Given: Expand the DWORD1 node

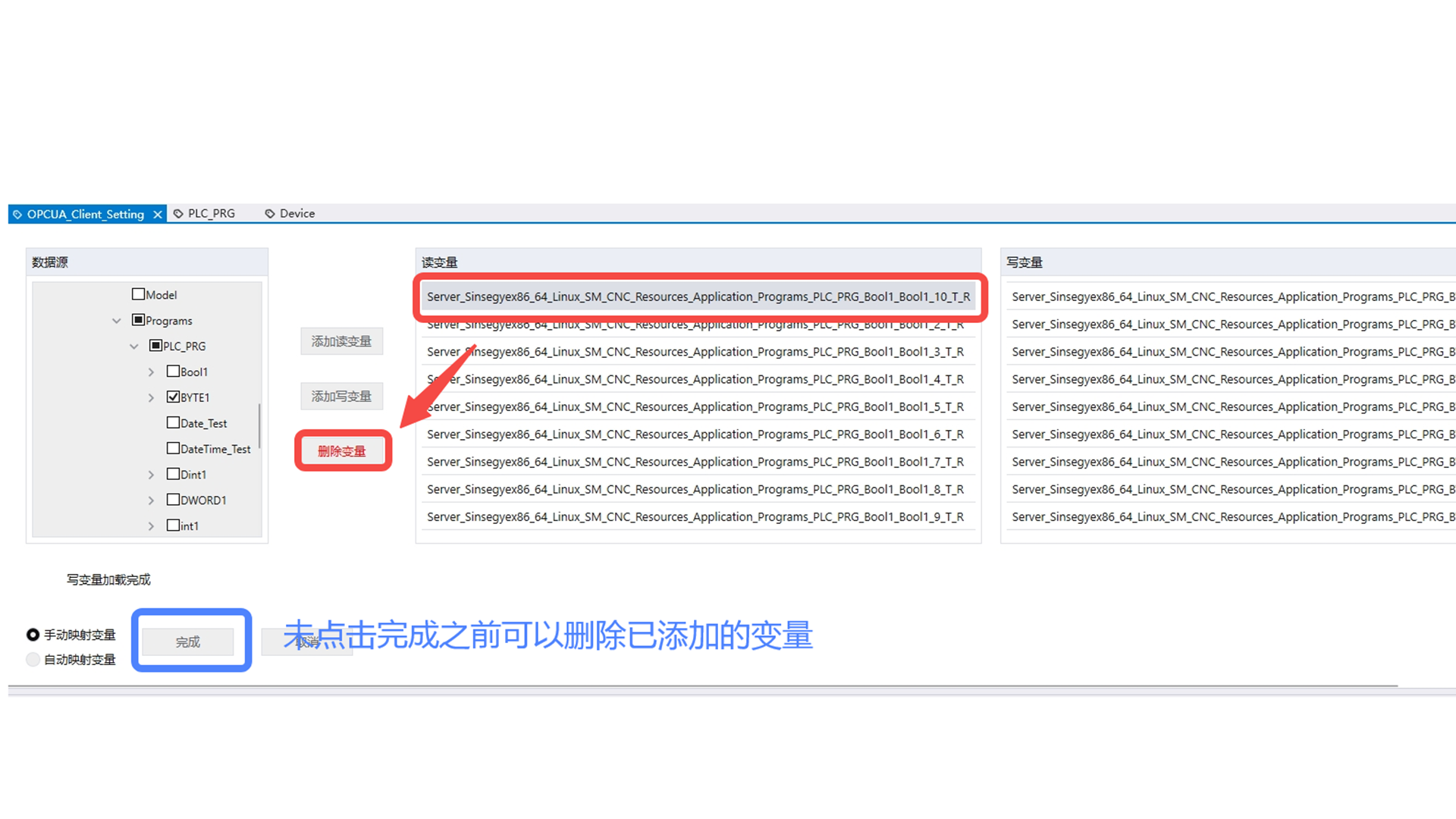Looking at the screenshot, I should pyautogui.click(x=151, y=500).
